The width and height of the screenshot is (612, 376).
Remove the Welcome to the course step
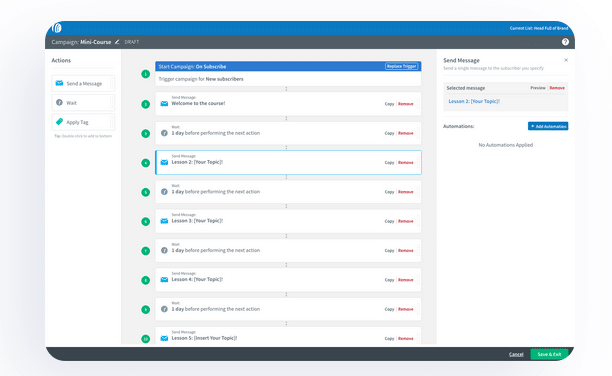(x=406, y=104)
